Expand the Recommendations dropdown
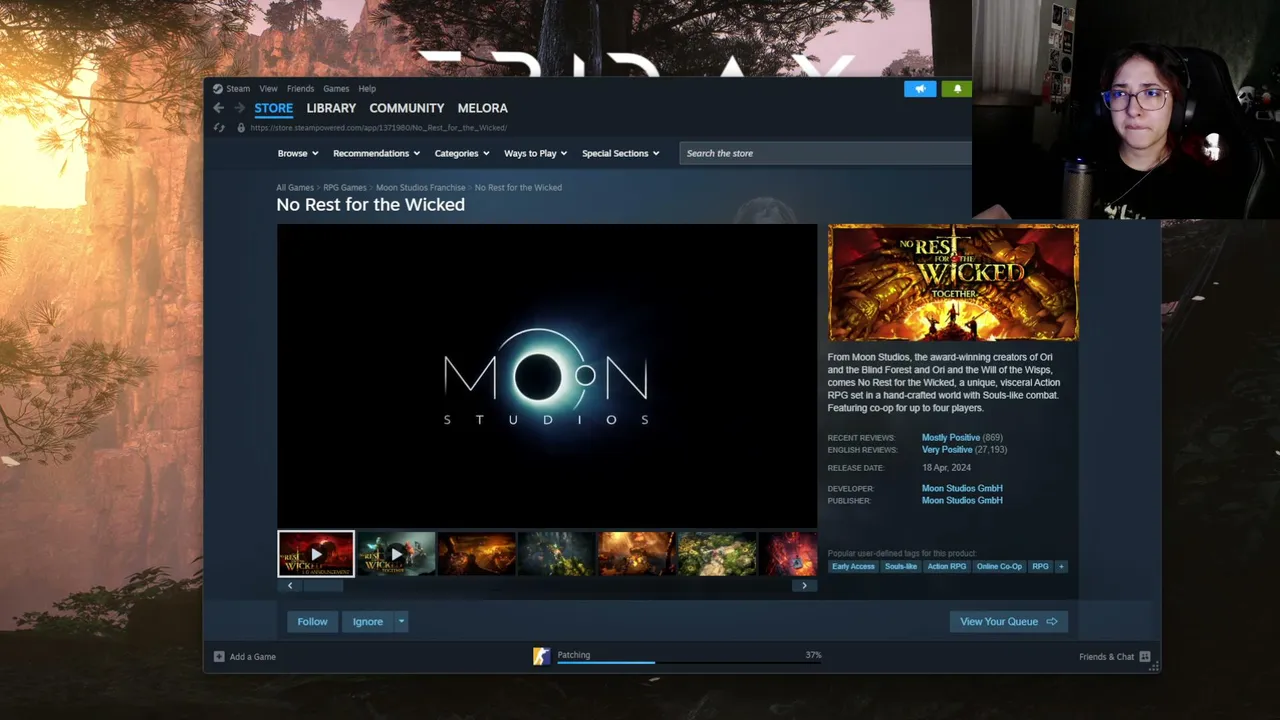This screenshot has height=720, width=1280. (376, 153)
